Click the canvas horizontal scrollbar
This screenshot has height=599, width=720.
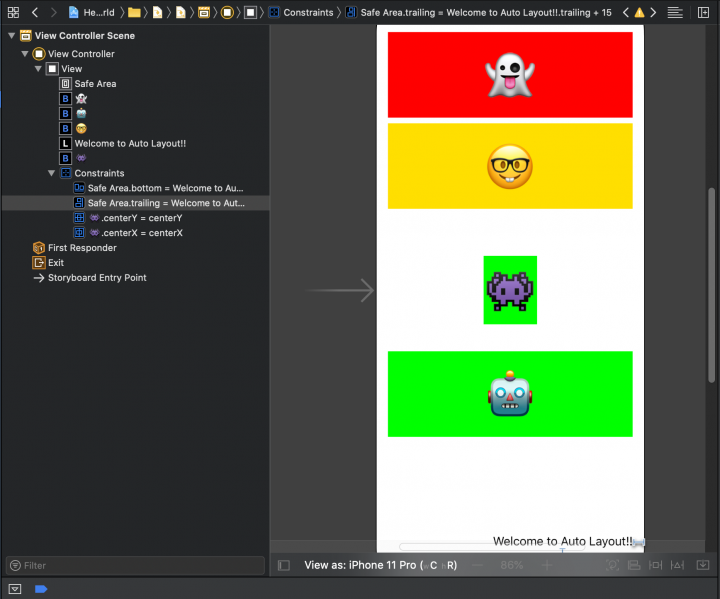pyautogui.click(x=491, y=547)
